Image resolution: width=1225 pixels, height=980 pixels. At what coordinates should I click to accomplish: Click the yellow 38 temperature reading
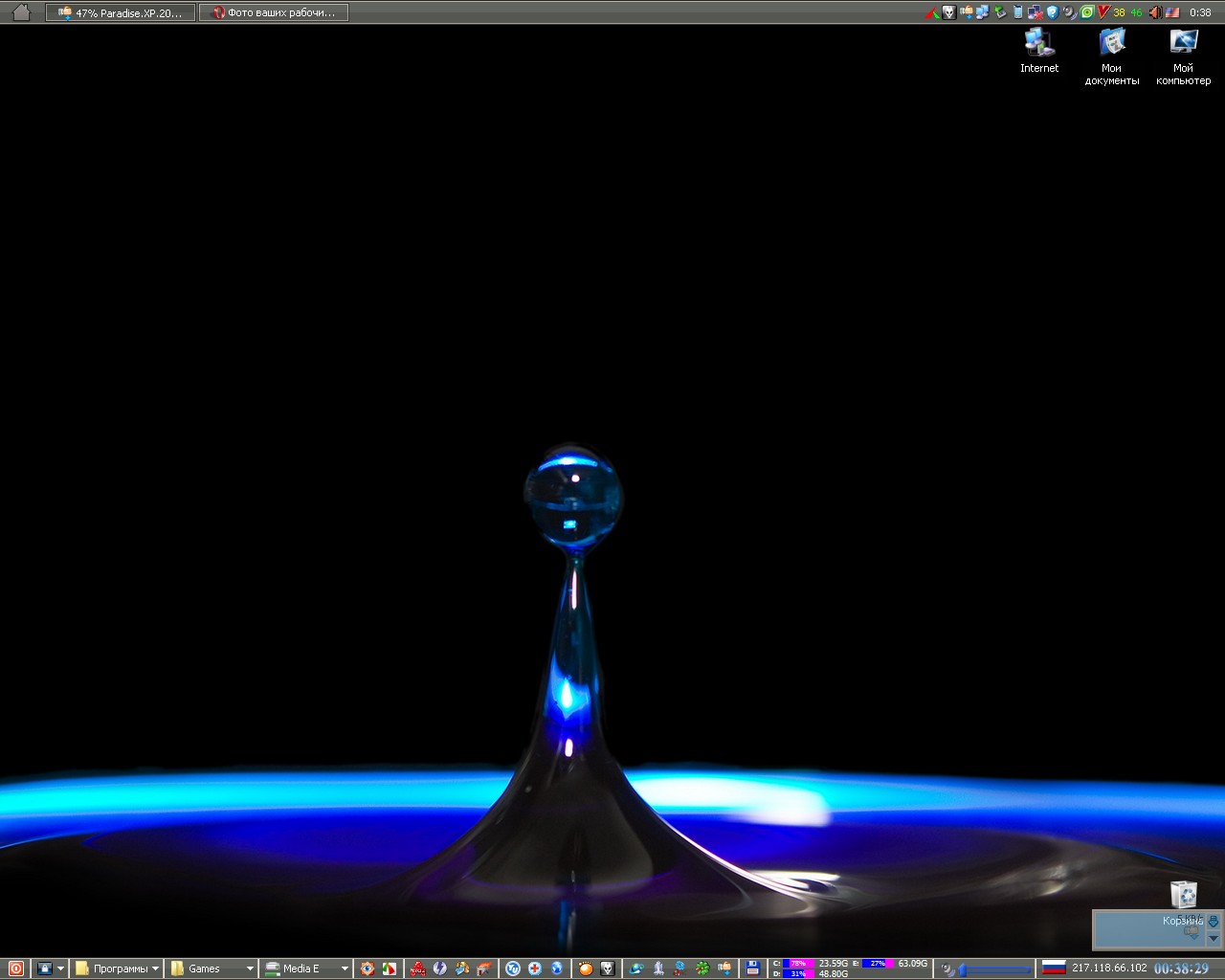pyautogui.click(x=1119, y=12)
